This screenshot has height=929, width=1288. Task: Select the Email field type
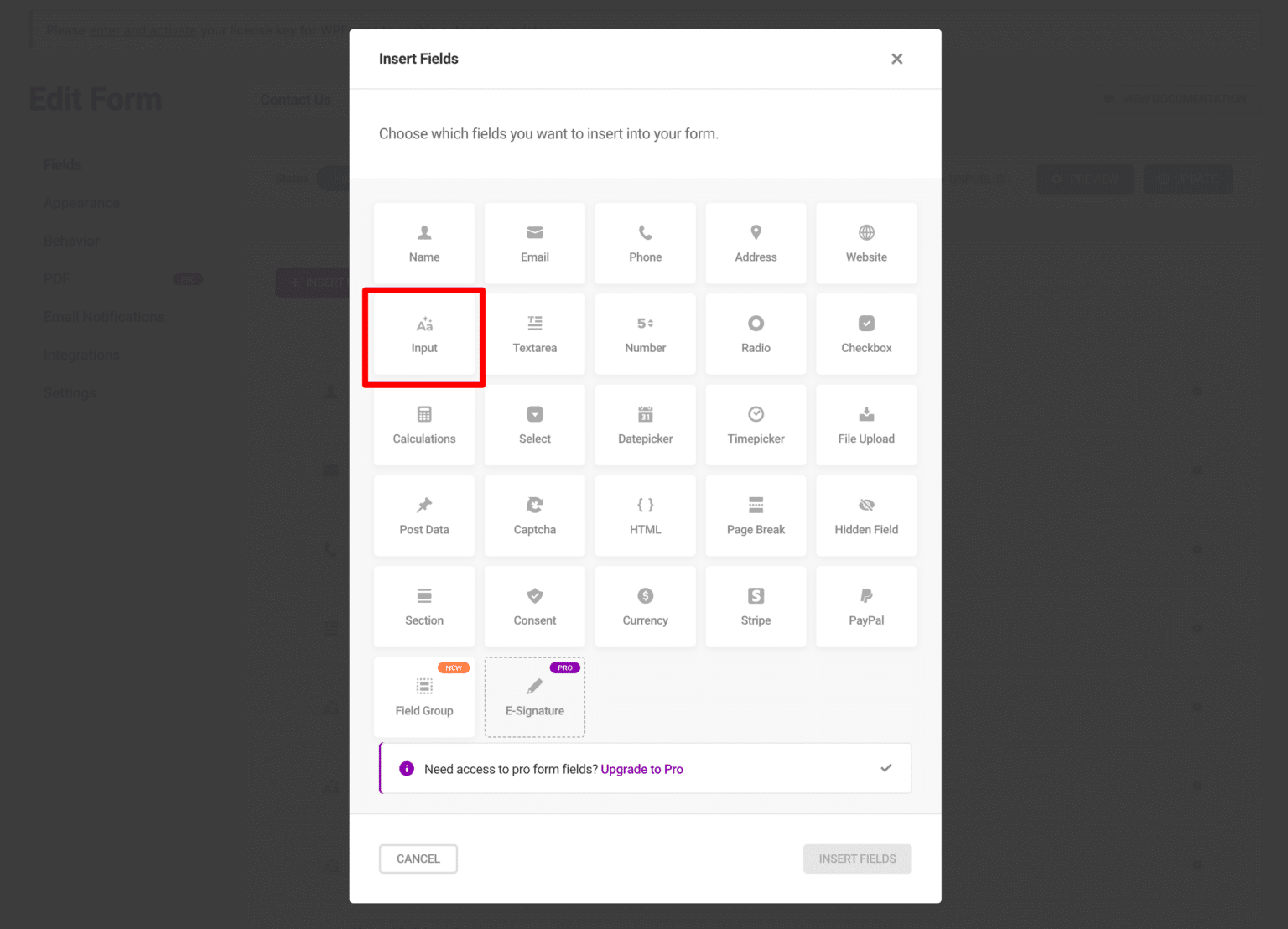[534, 243]
